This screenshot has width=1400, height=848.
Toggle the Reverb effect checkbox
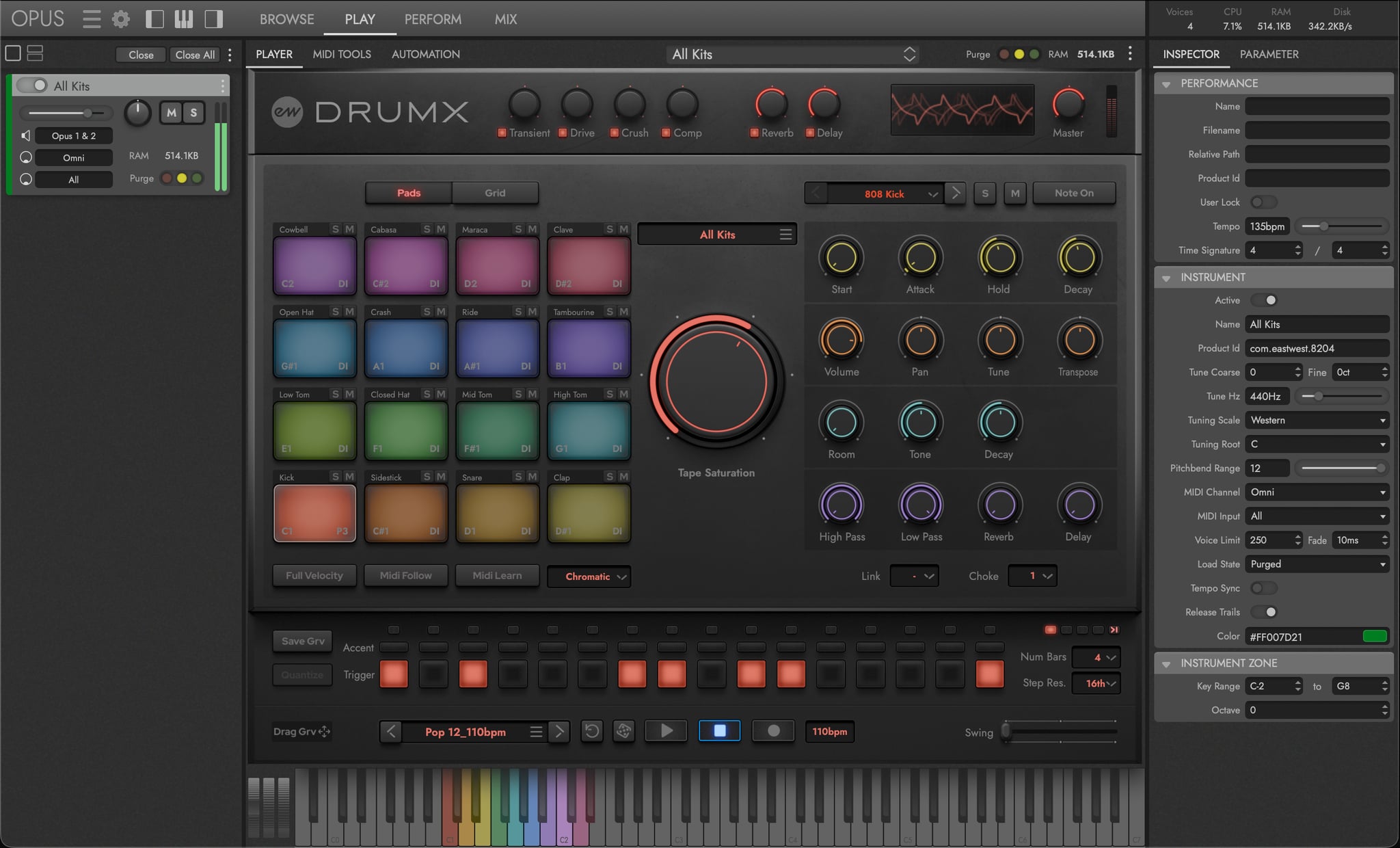click(x=755, y=133)
